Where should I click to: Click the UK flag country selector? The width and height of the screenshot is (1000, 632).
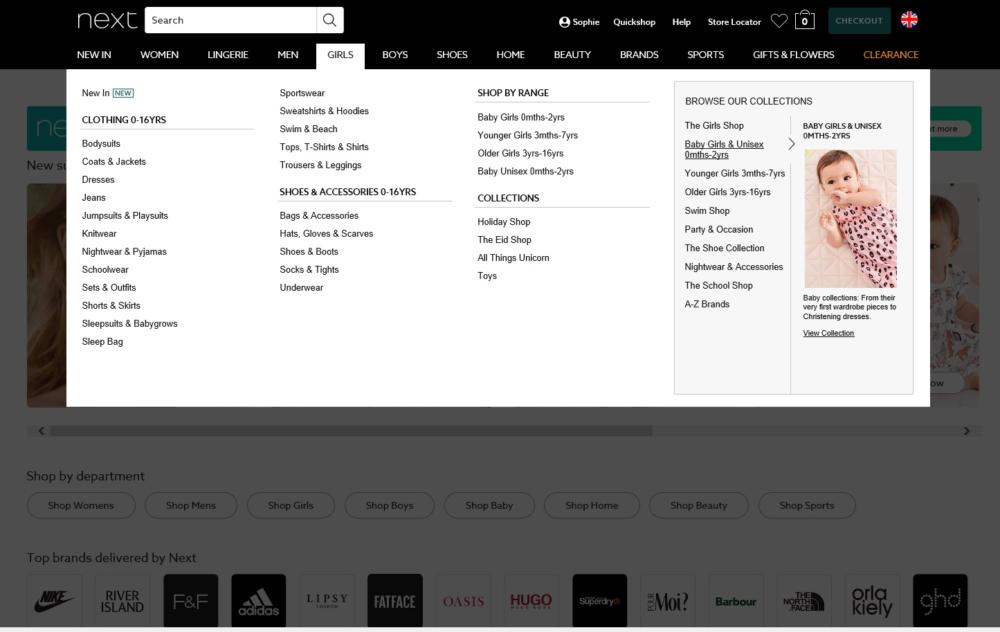(909, 20)
